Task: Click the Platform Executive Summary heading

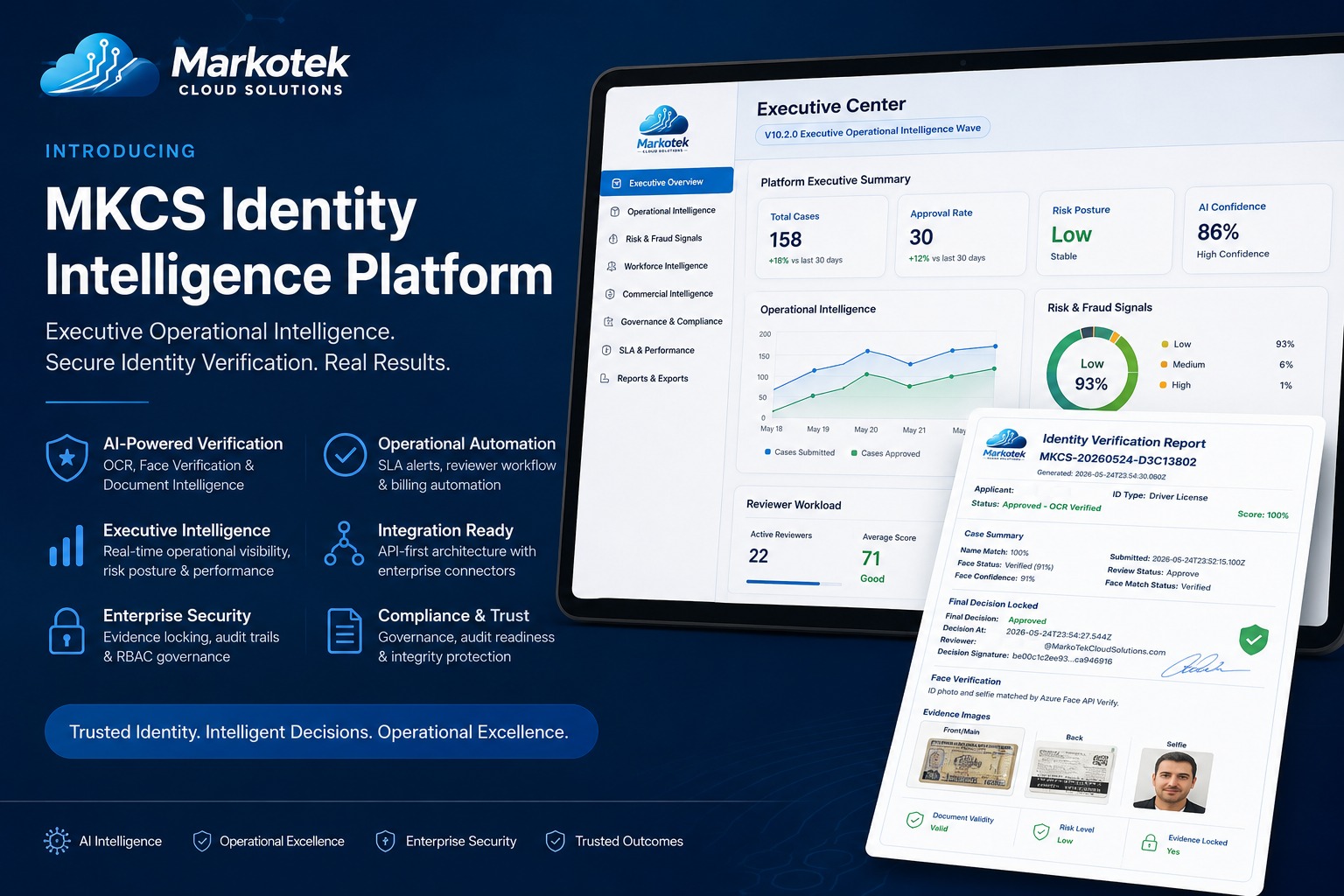Action: point(836,180)
